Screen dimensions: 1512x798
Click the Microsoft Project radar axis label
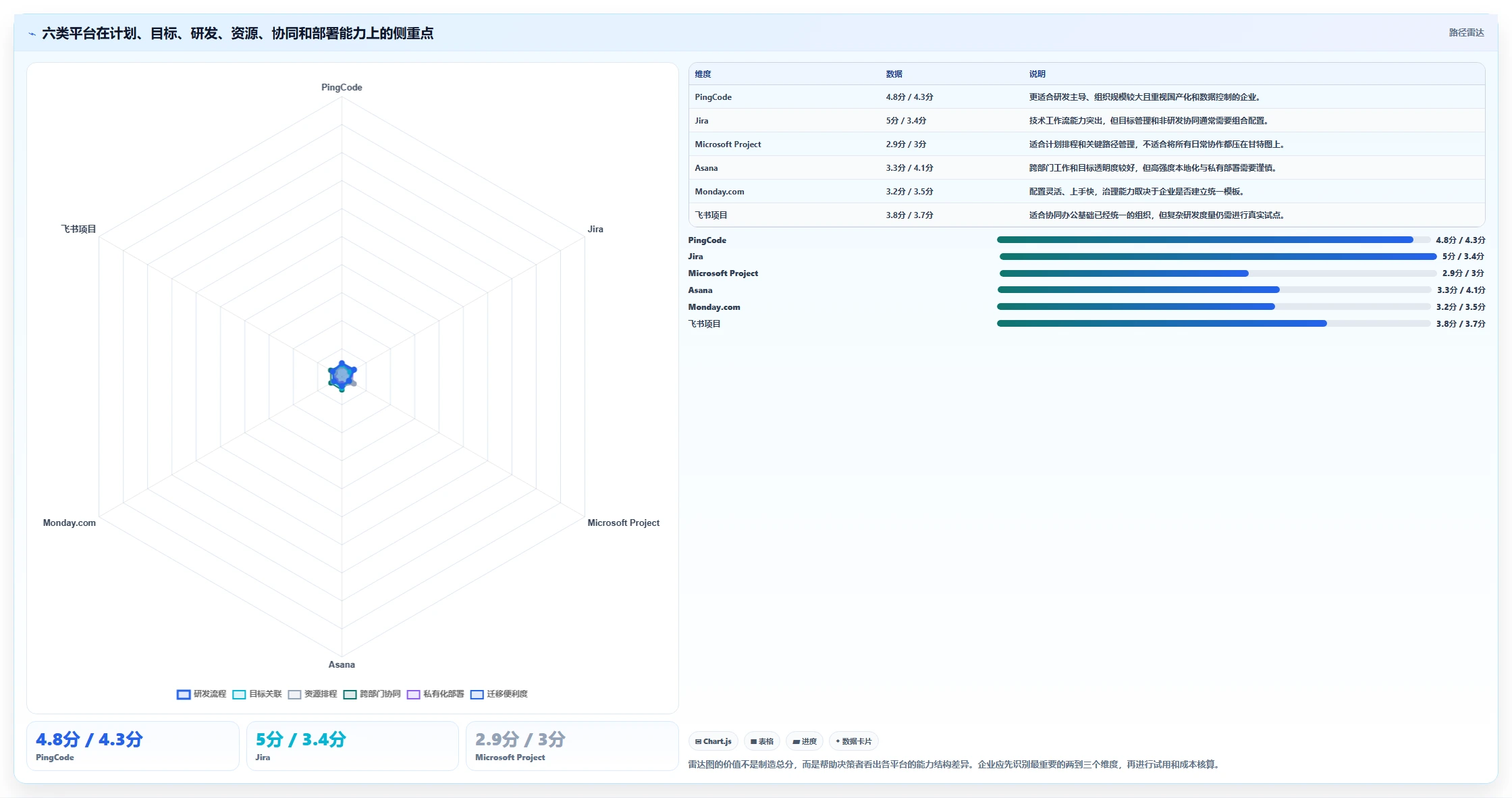pos(623,523)
